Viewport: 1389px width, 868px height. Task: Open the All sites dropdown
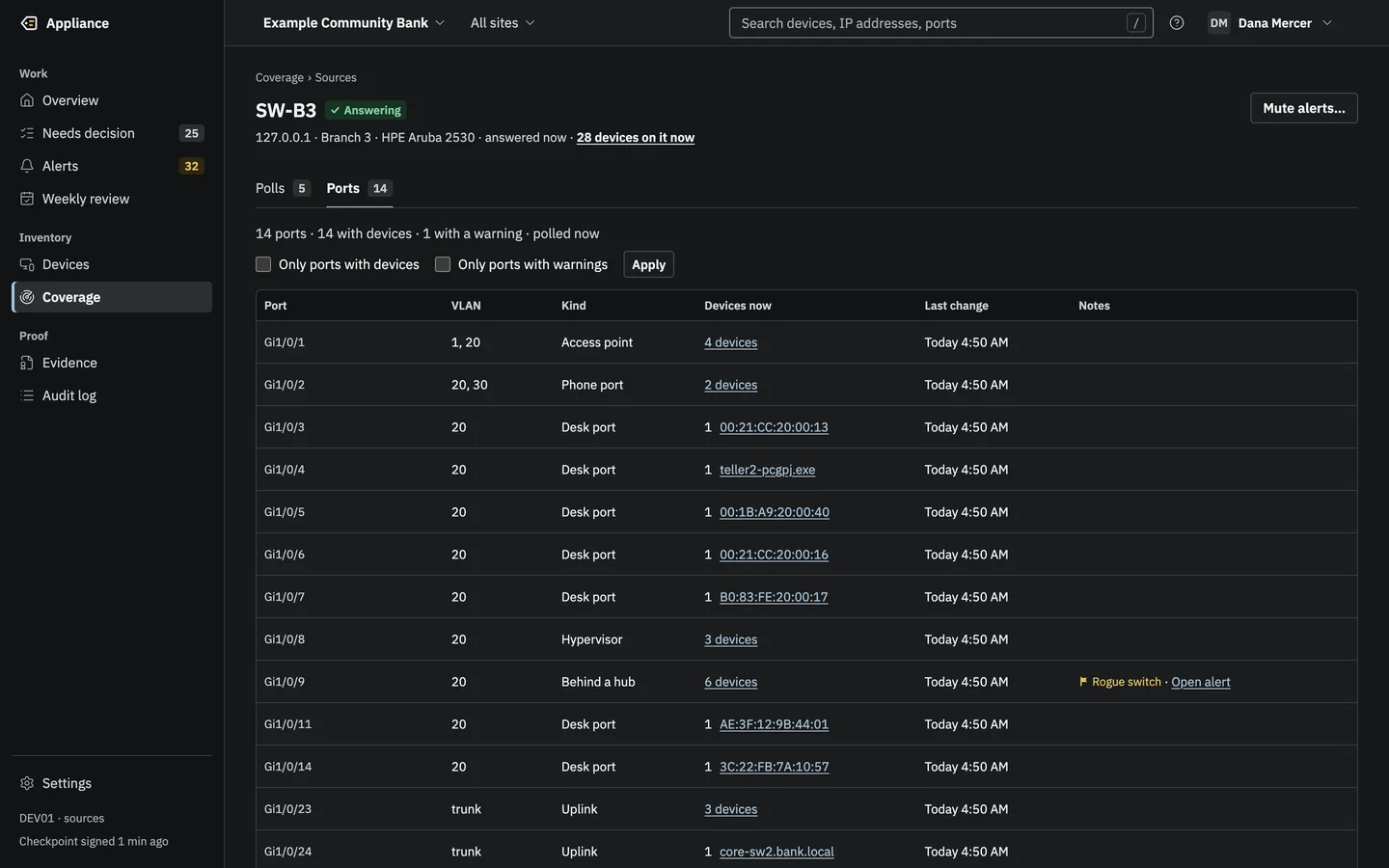[503, 23]
